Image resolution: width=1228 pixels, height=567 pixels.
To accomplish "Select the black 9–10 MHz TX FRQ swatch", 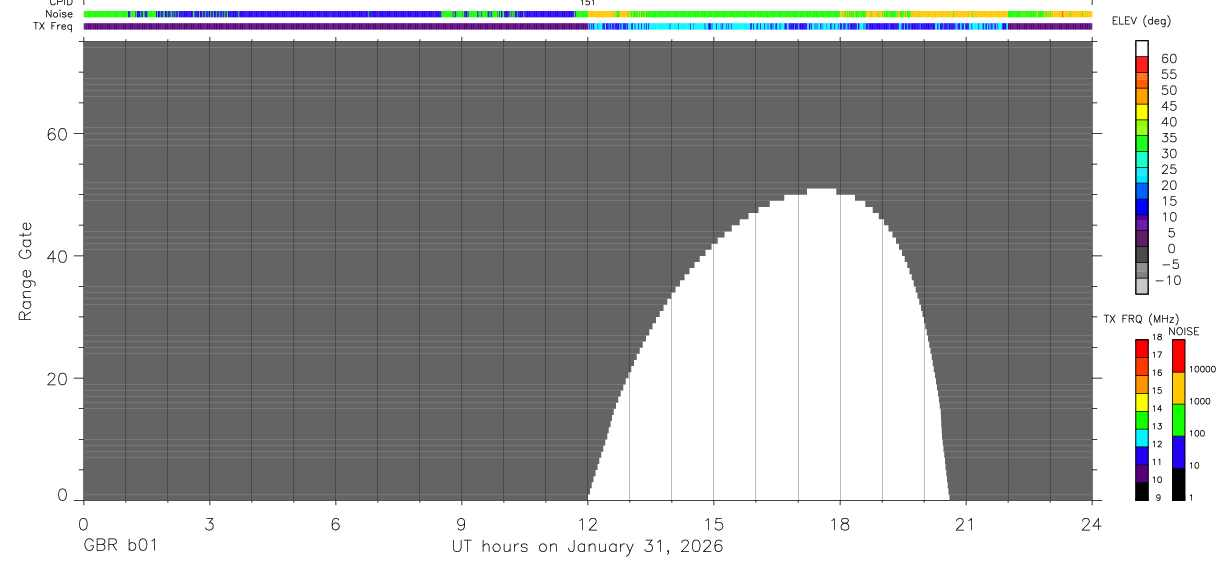I will [x=1142, y=491].
